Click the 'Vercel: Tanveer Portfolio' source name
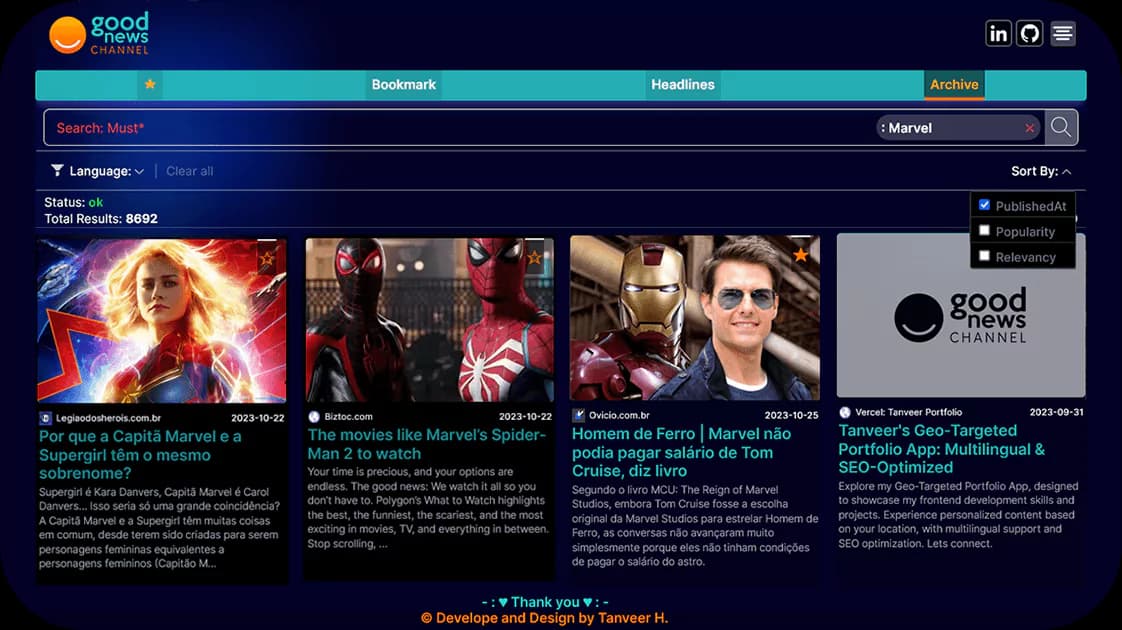1122x630 pixels. [909, 412]
